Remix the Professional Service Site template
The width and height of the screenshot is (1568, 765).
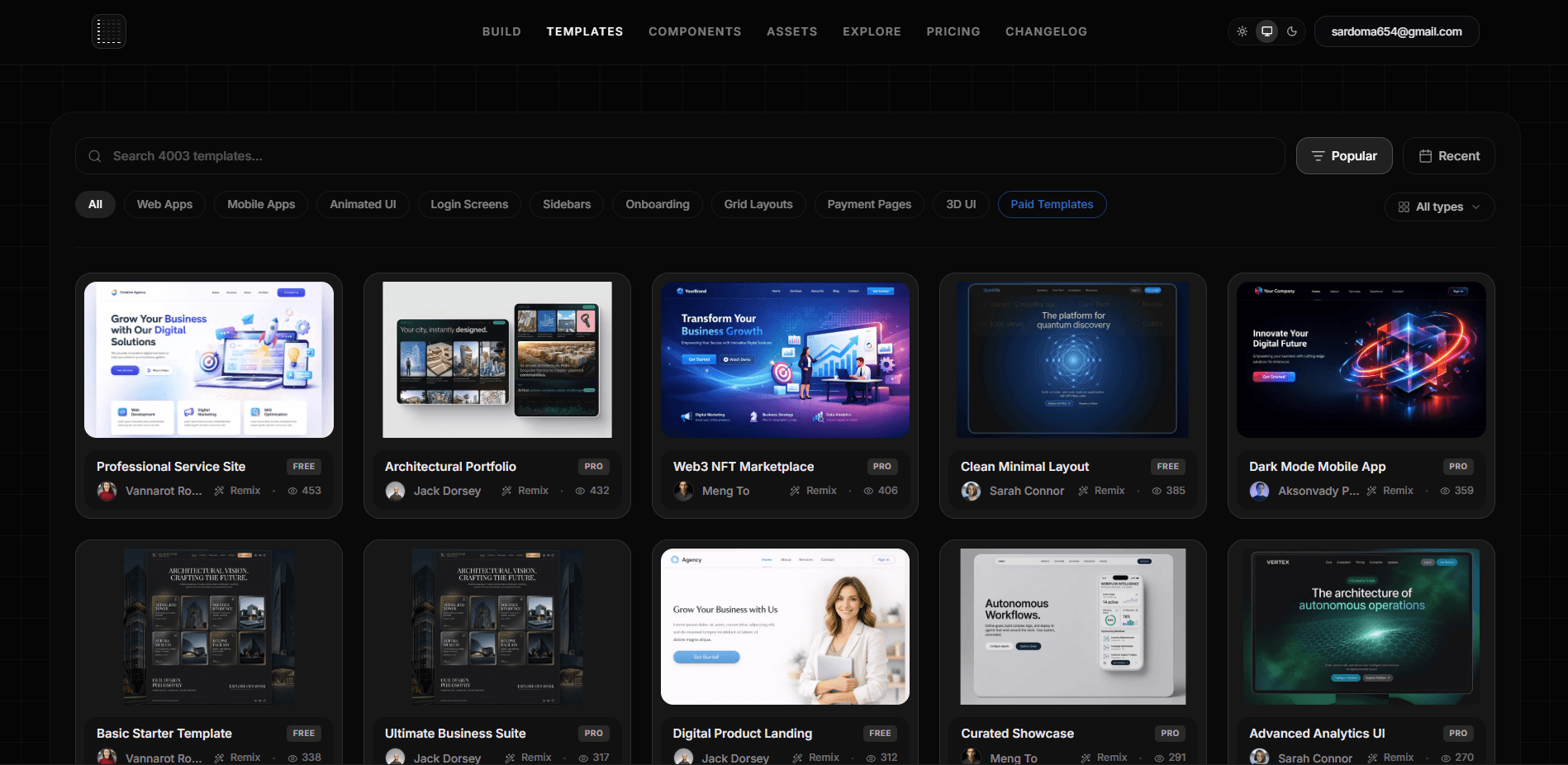[237, 491]
